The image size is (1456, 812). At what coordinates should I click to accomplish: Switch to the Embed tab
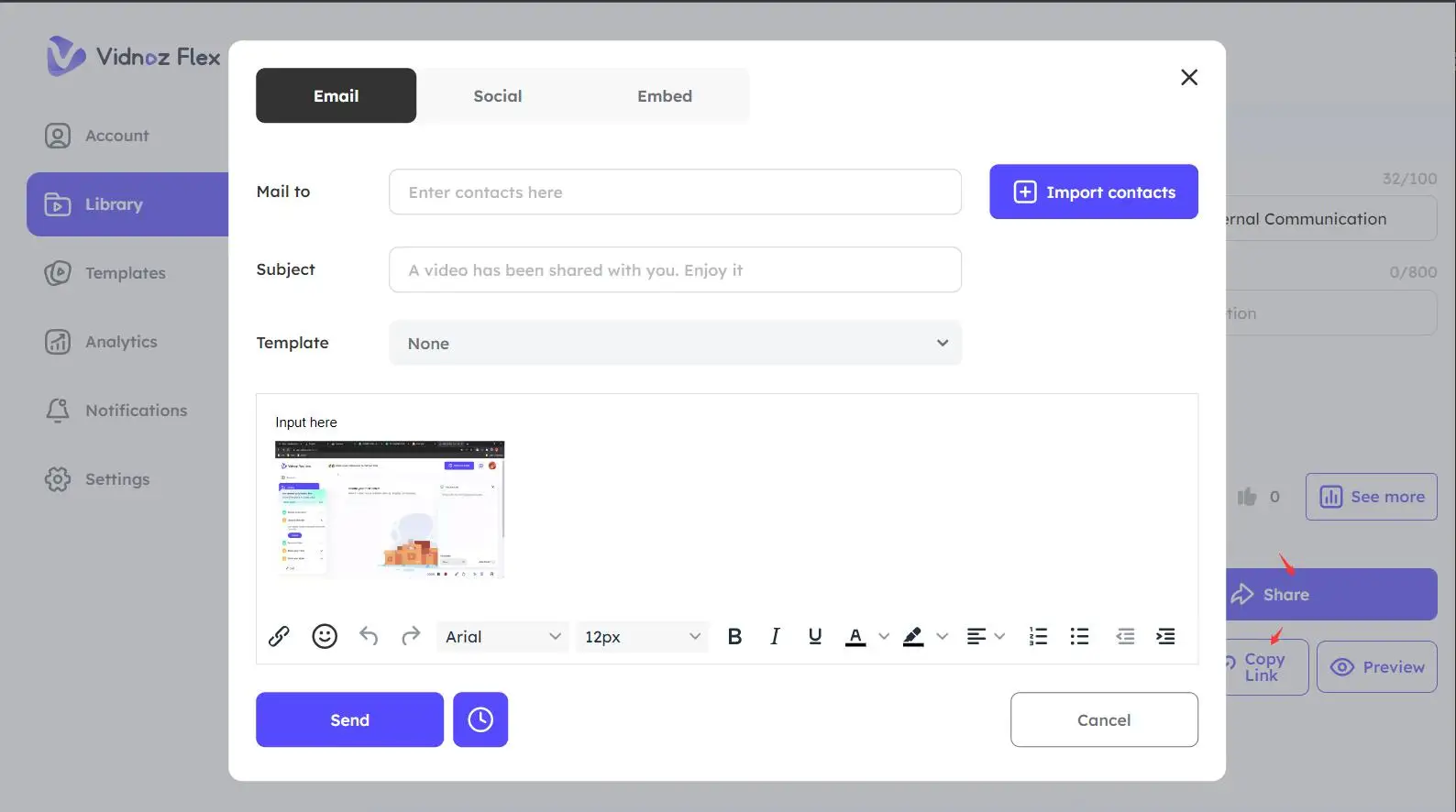[665, 95]
